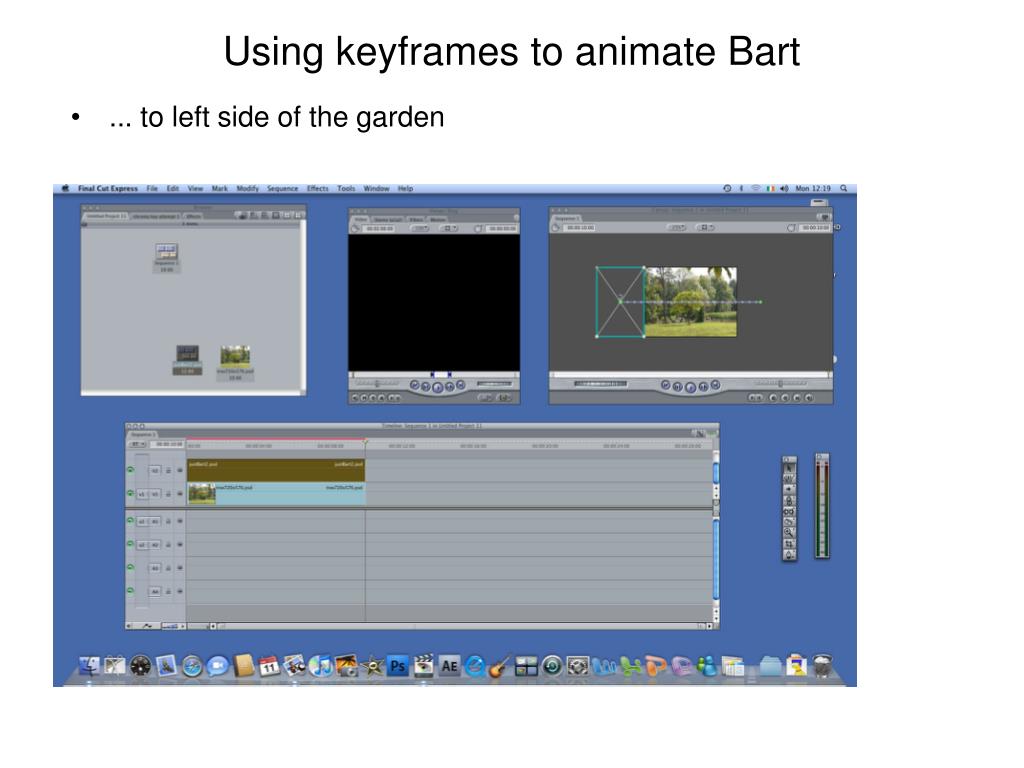The height and width of the screenshot is (768, 1024).
Task: Open the Modify menu
Action: click(x=248, y=188)
